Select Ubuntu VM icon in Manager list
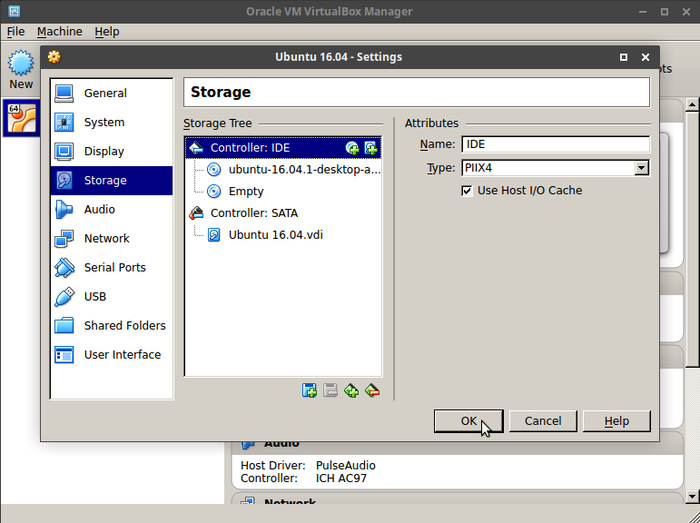This screenshot has width=700, height=523. tap(21, 118)
